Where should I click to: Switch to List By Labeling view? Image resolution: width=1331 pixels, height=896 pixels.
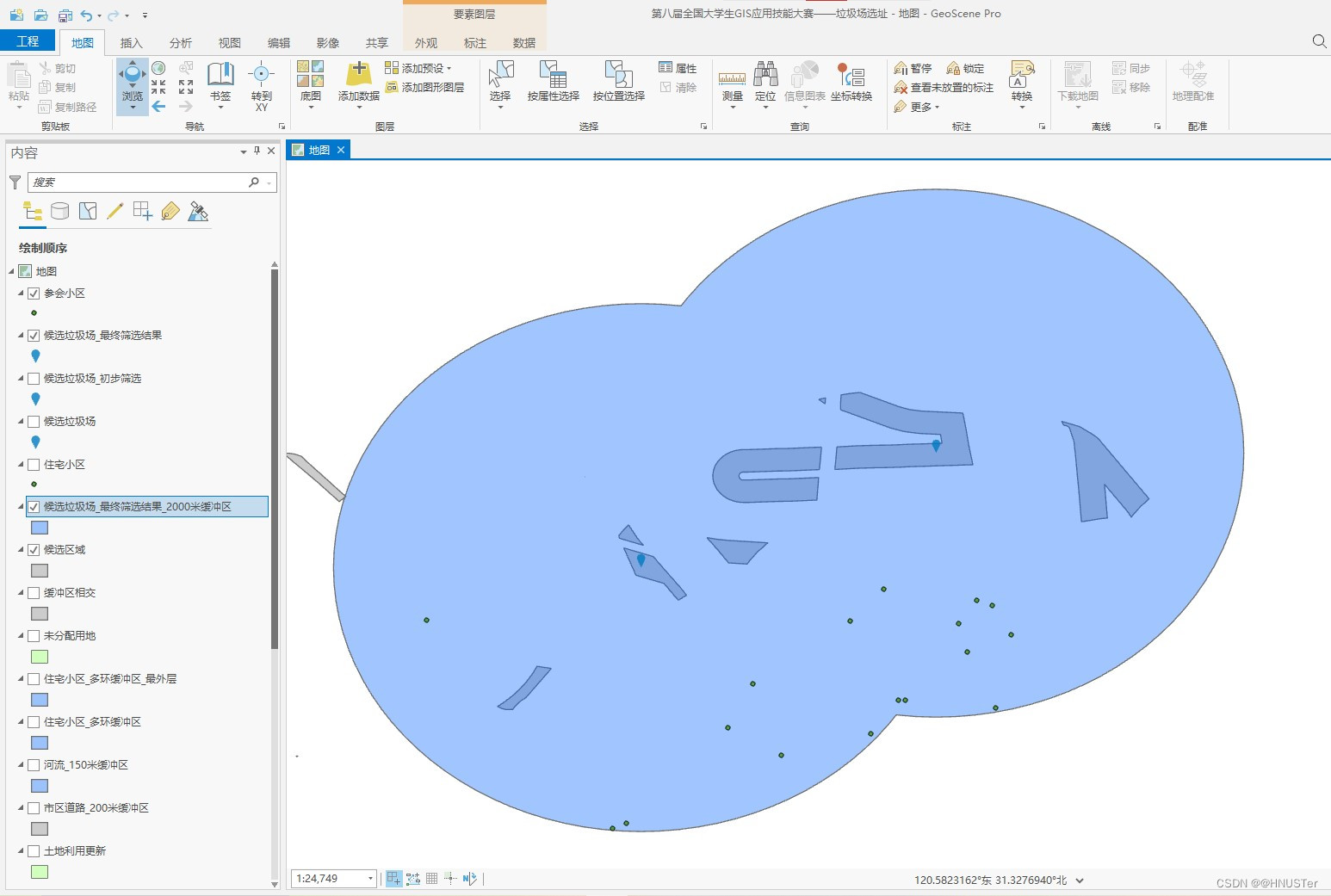tap(170, 211)
